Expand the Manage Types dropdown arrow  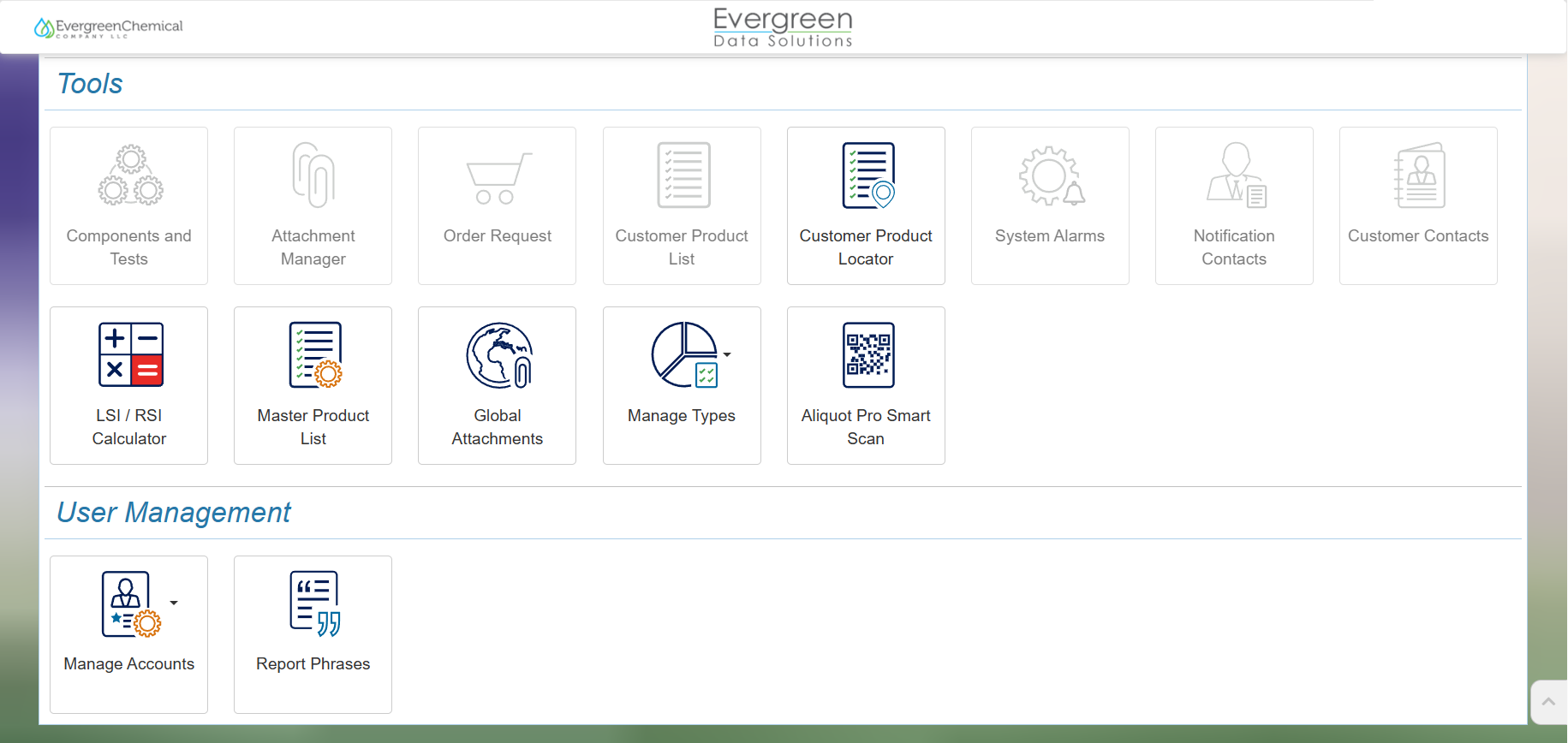click(x=727, y=354)
